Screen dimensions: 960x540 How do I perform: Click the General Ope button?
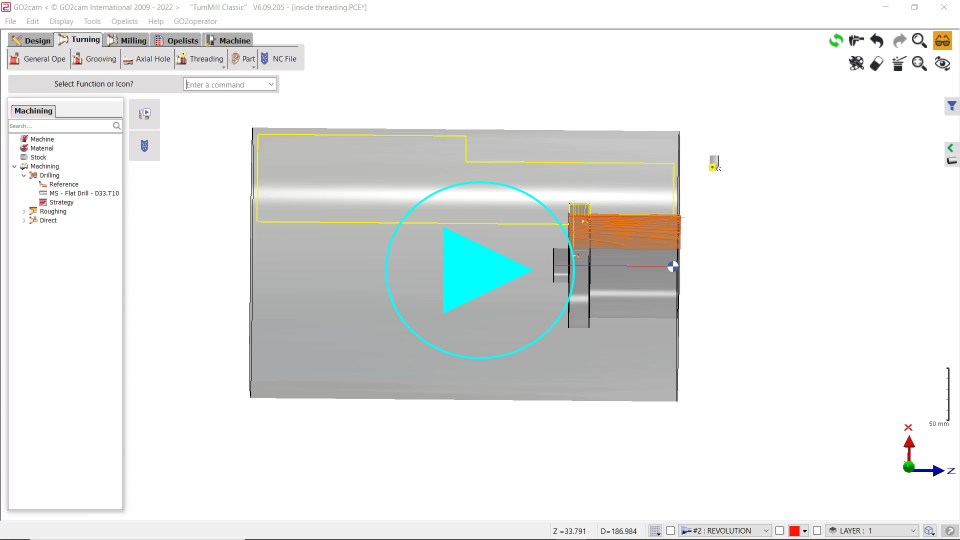click(38, 59)
